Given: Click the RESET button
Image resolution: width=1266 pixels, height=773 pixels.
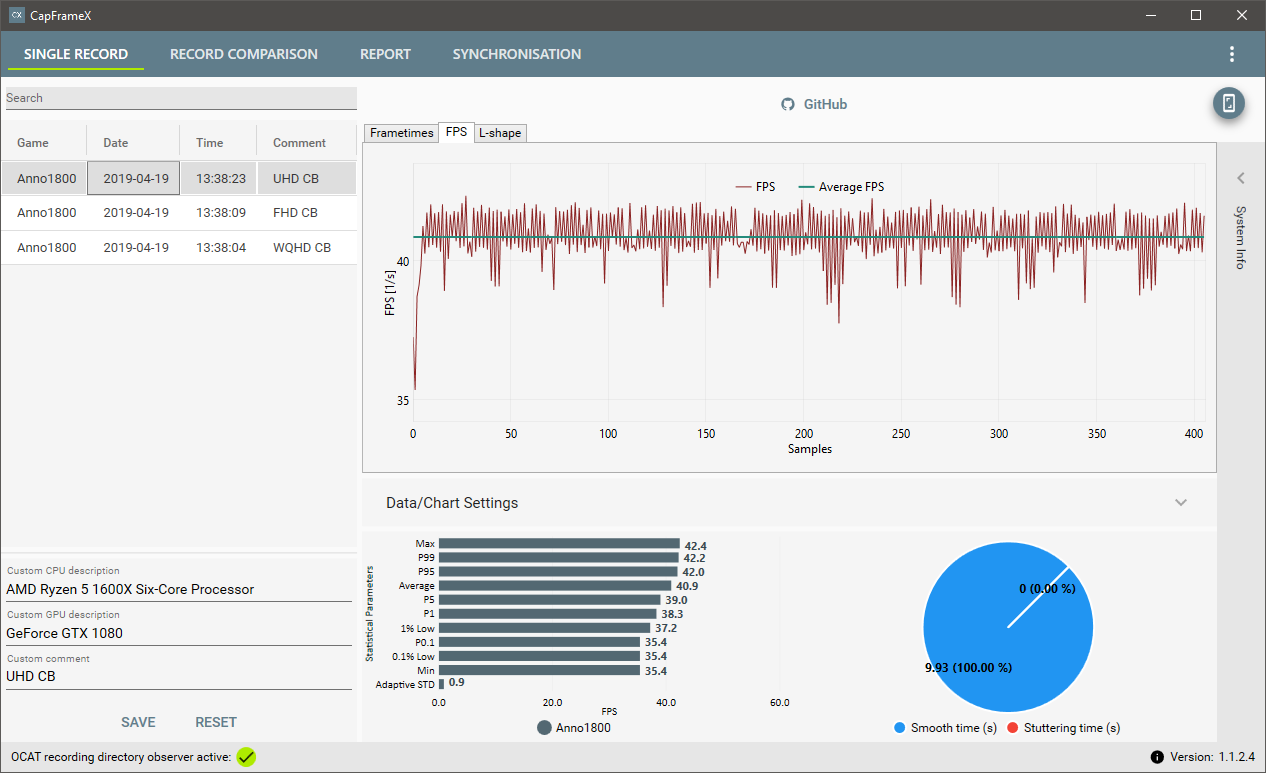Looking at the screenshot, I should tap(216, 722).
